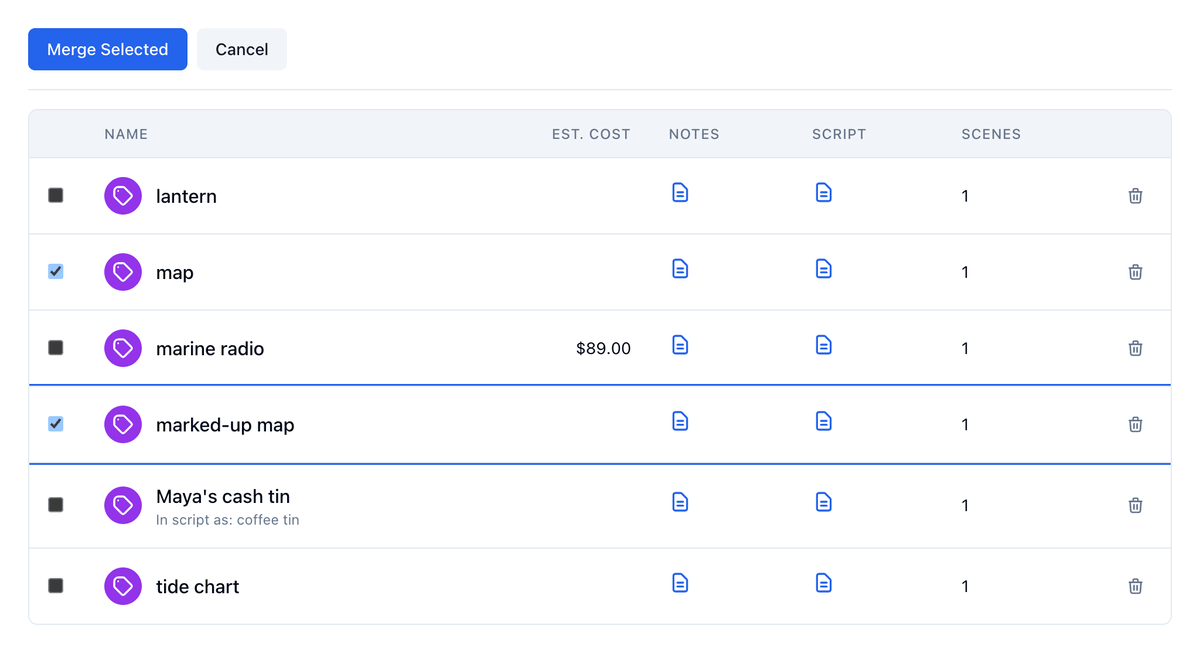
Task: Click the purple tag icon beside lantern
Action: tap(123, 196)
